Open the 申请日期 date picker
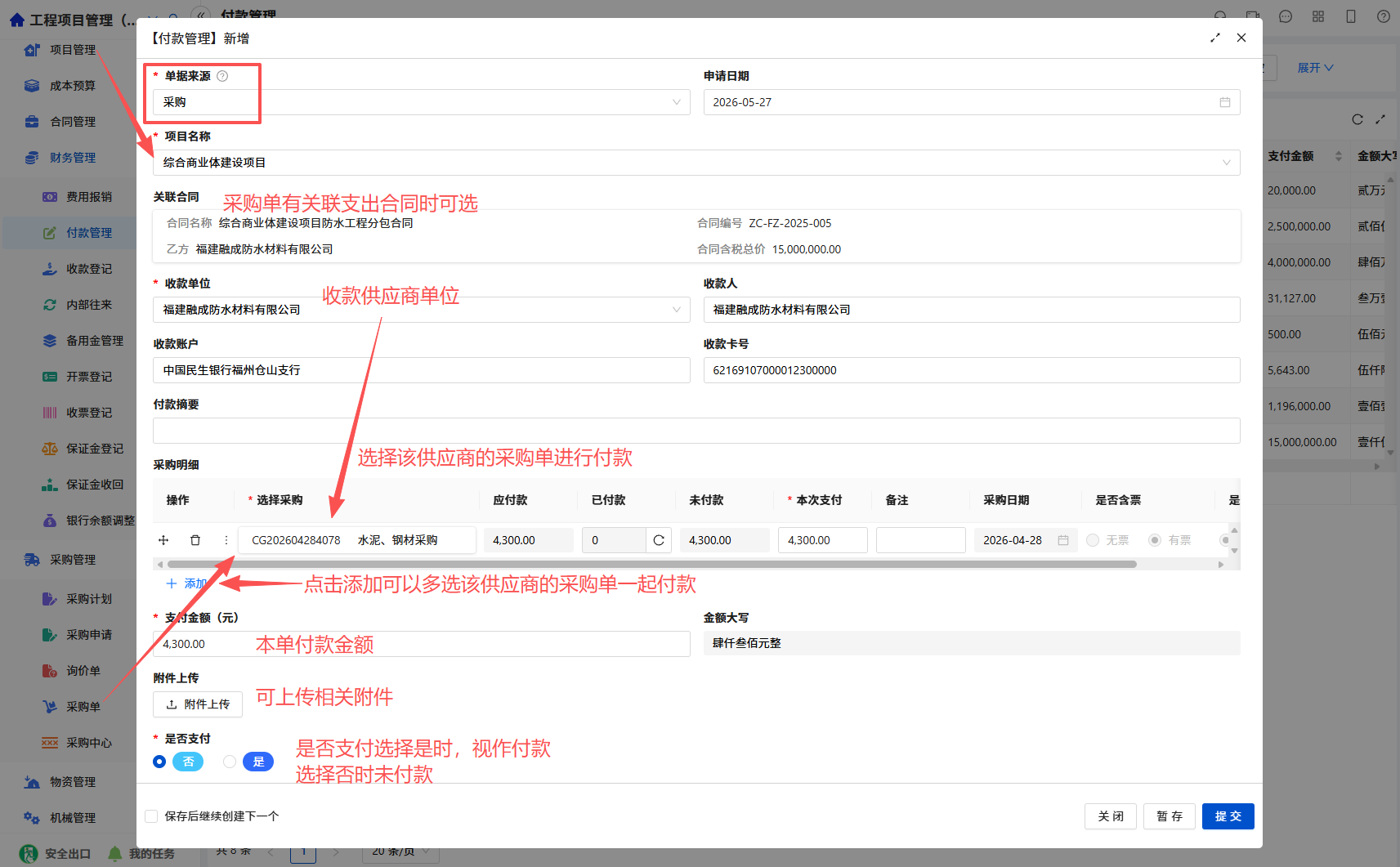The width and height of the screenshot is (1400, 867). pos(972,102)
